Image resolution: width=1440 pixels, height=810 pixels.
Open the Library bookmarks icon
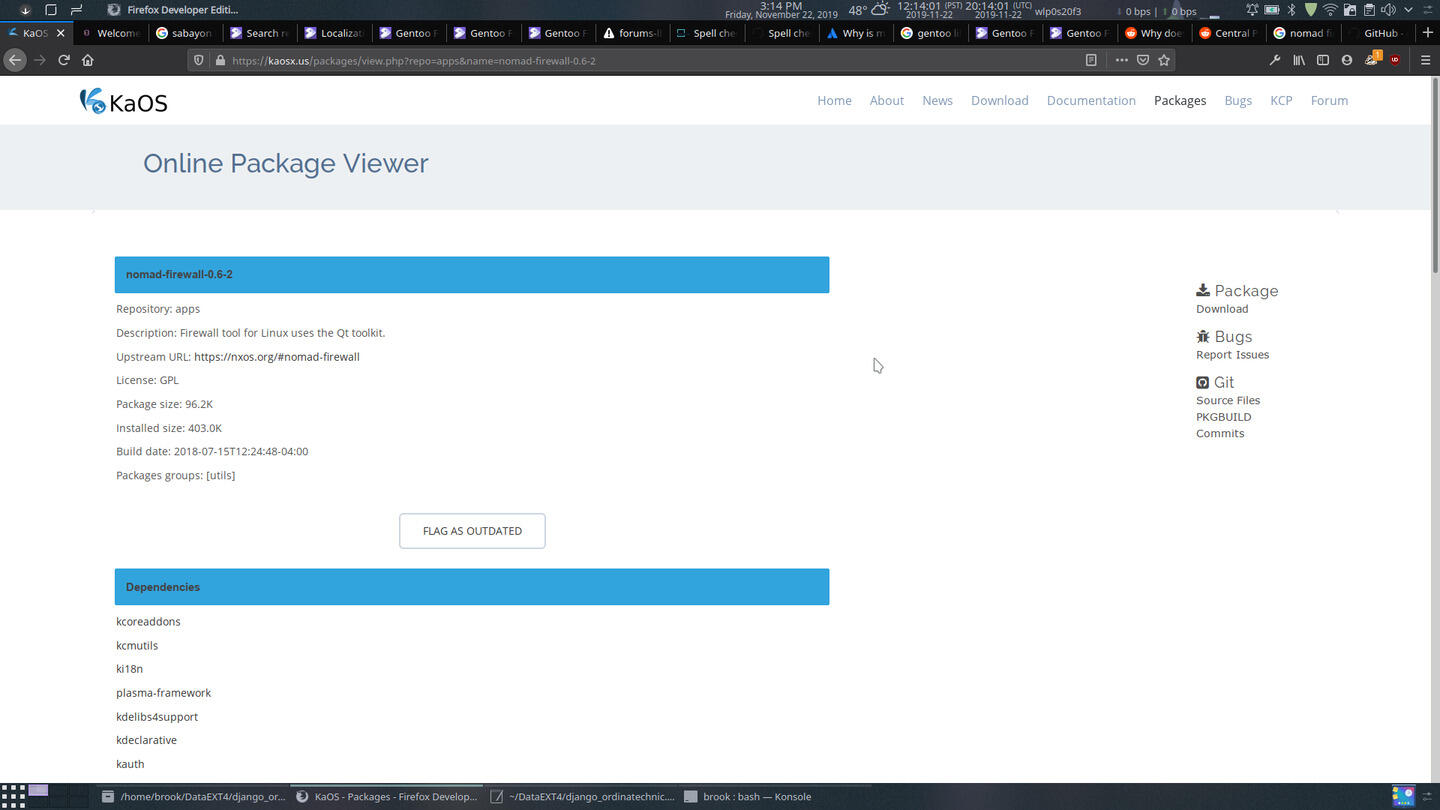click(x=1299, y=60)
